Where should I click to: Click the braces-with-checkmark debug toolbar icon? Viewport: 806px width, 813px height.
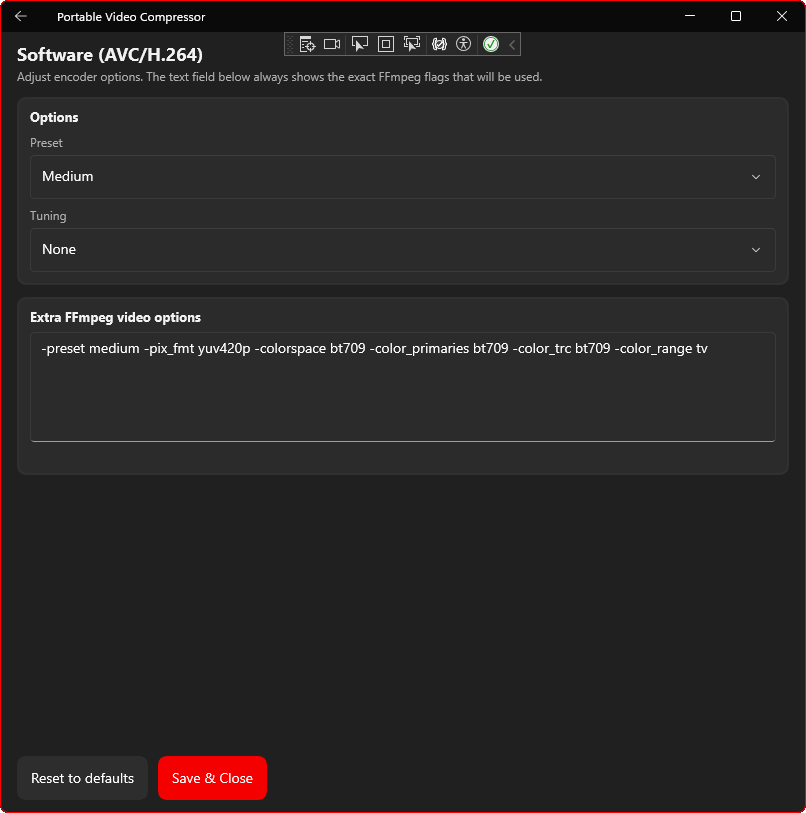click(439, 44)
